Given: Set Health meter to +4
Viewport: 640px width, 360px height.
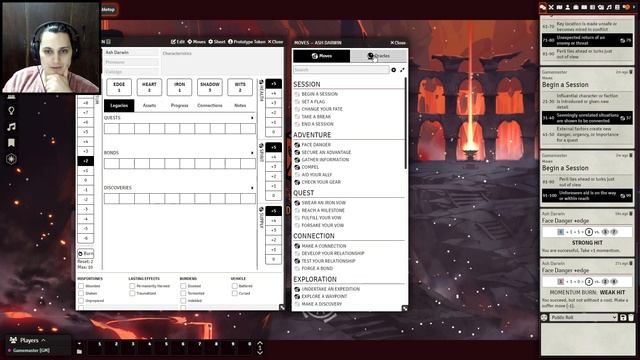Looking at the screenshot, I should click(x=273, y=93).
